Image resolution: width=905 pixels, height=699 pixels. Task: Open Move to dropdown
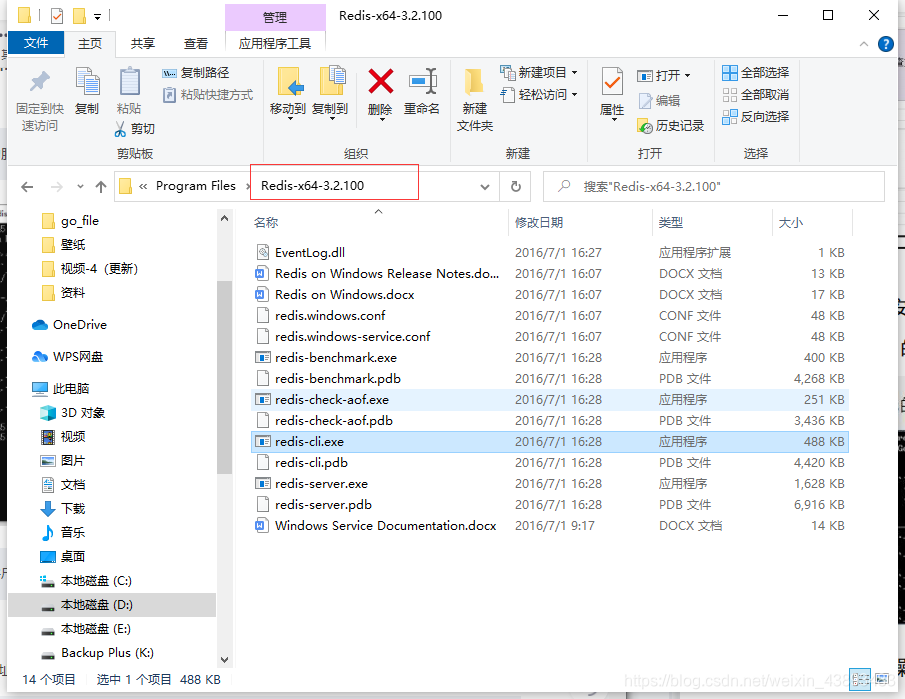287,92
